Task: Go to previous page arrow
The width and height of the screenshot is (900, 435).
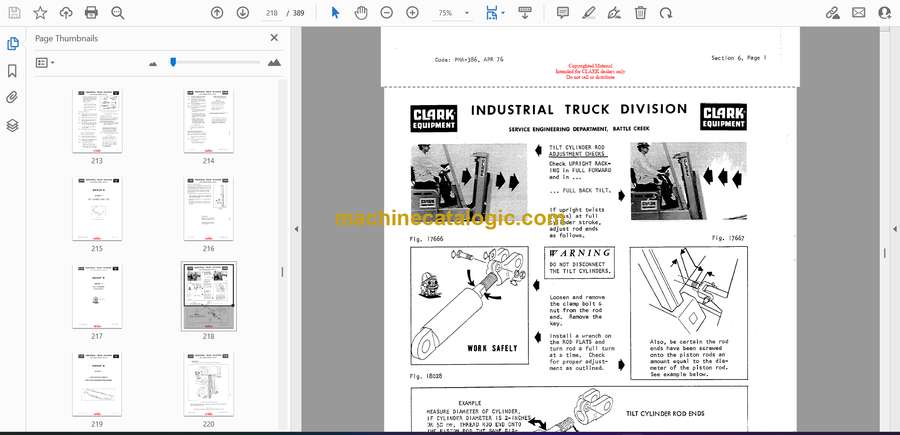Action: pos(217,13)
